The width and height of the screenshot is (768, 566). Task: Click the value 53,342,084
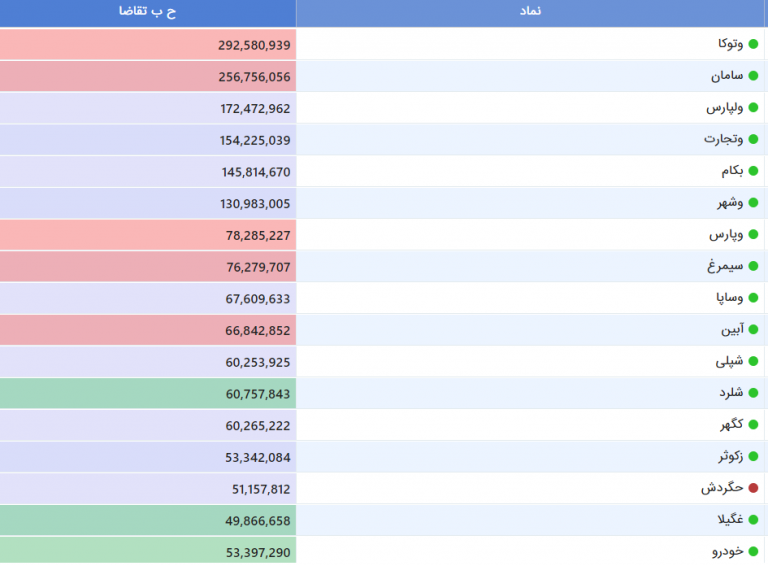258,457
